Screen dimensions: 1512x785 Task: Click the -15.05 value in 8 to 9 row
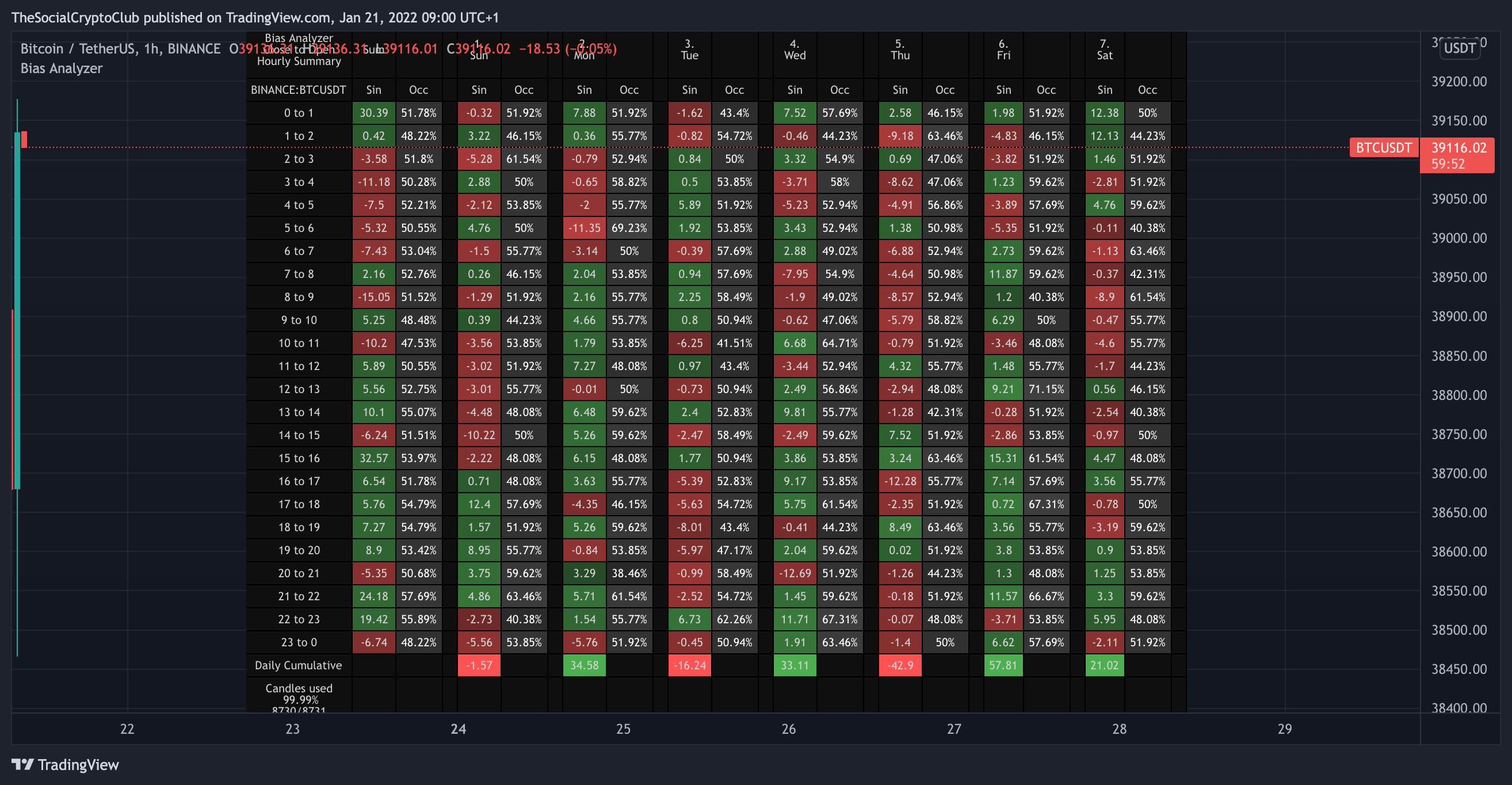(373, 297)
